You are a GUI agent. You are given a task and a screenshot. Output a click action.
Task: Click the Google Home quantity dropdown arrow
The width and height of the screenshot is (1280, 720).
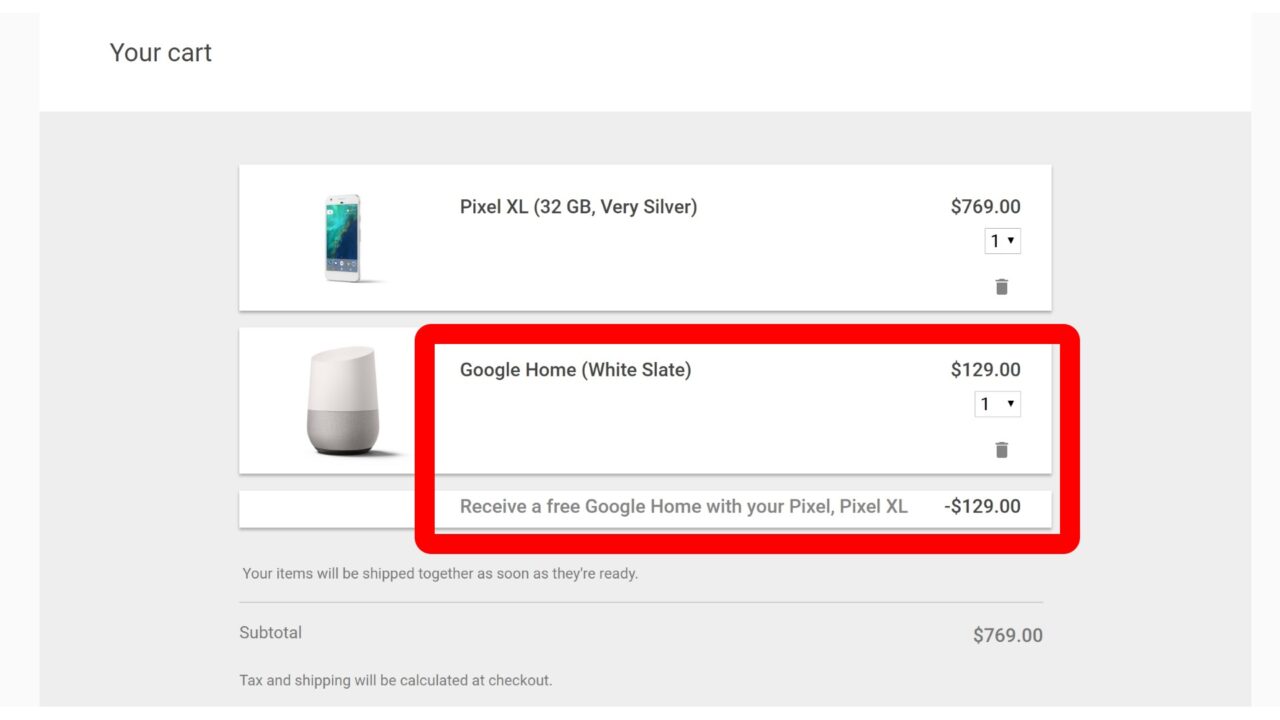(x=1011, y=404)
